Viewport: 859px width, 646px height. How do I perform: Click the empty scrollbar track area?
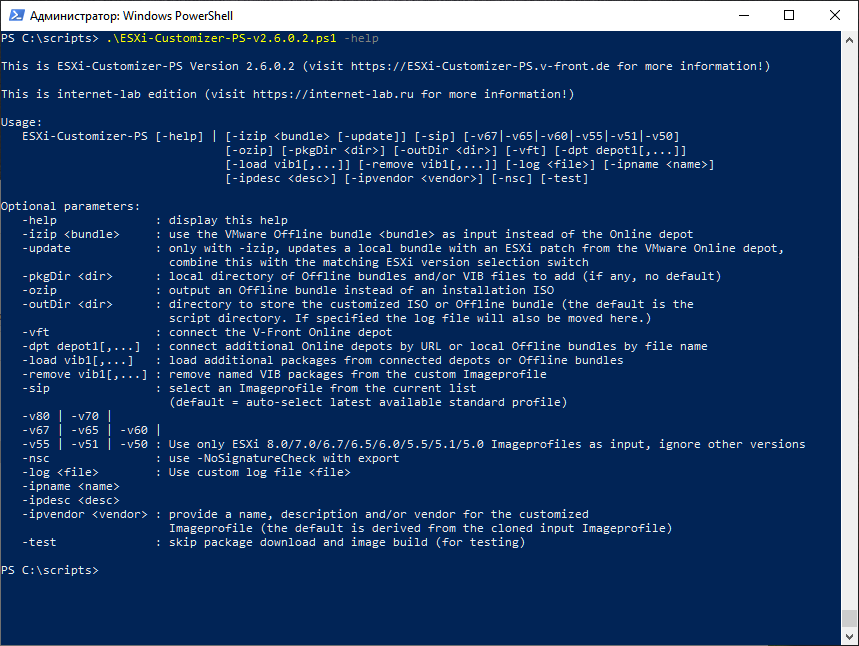[849, 329]
